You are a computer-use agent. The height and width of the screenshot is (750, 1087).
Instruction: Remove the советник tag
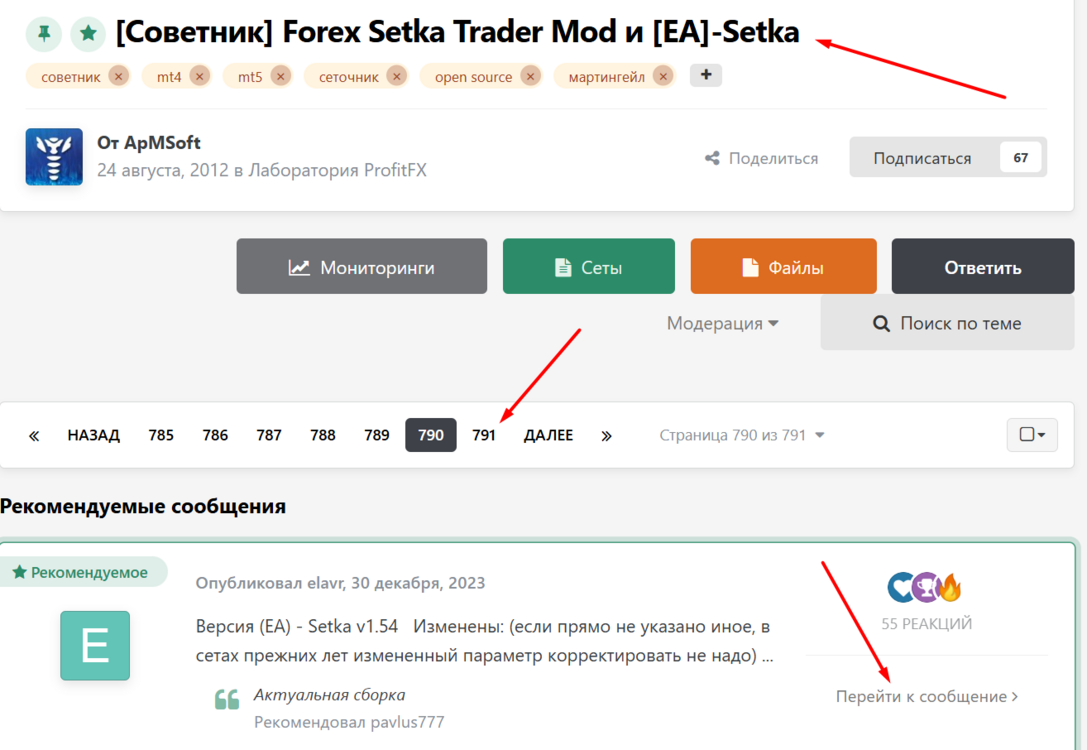119,76
